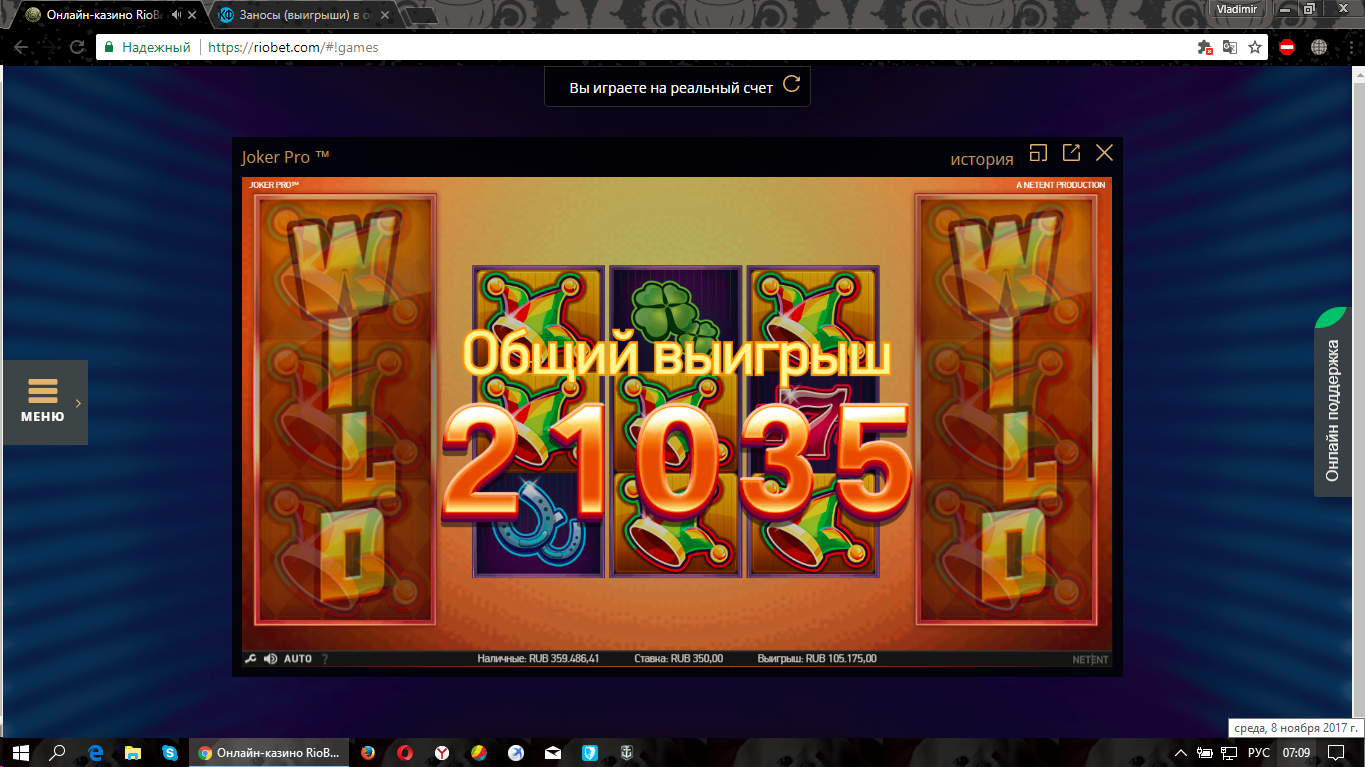
Task: Open the game help question mark
Action: click(325, 659)
